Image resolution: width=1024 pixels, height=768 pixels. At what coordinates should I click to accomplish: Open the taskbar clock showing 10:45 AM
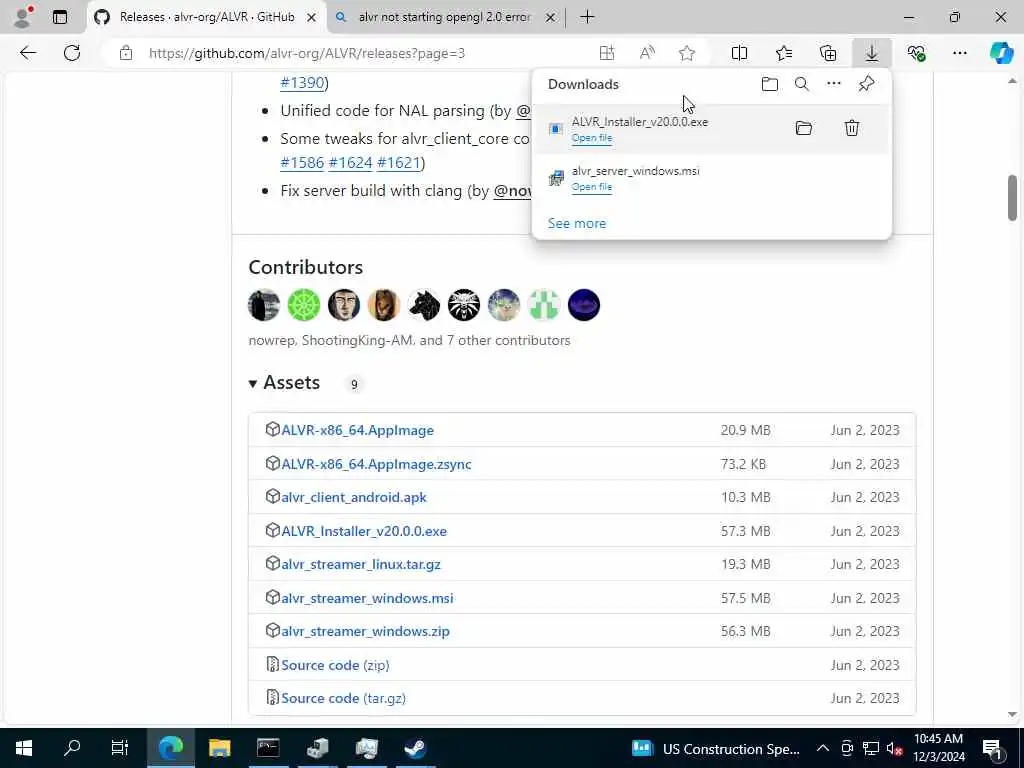click(938, 748)
